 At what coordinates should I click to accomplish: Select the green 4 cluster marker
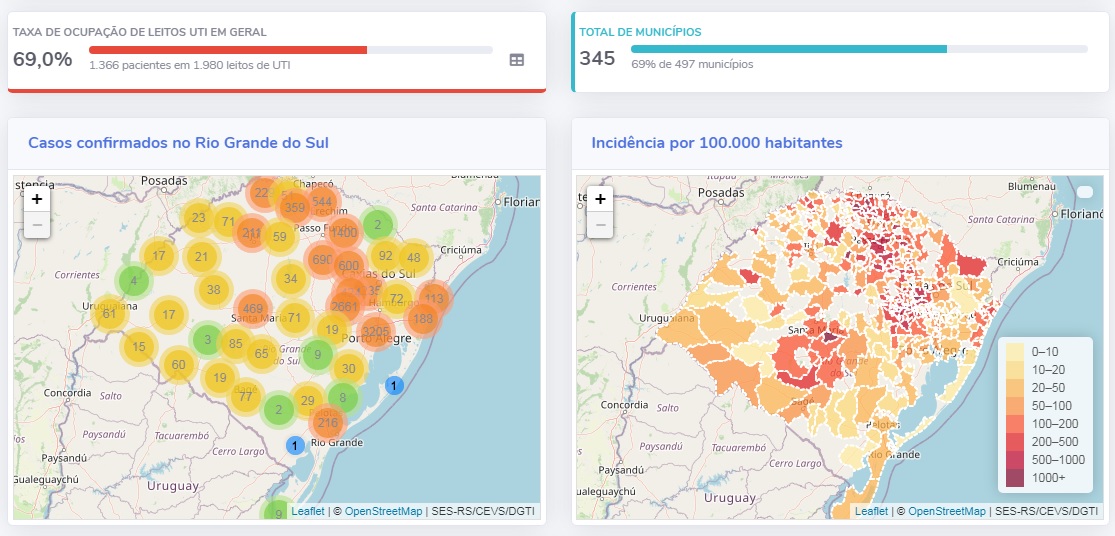coord(134,281)
